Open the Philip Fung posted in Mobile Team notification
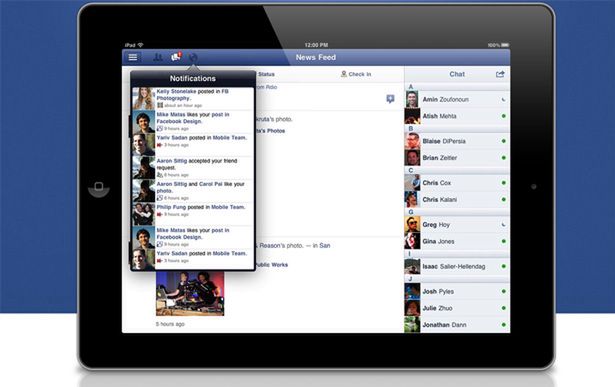615x387 pixels. coord(193,214)
